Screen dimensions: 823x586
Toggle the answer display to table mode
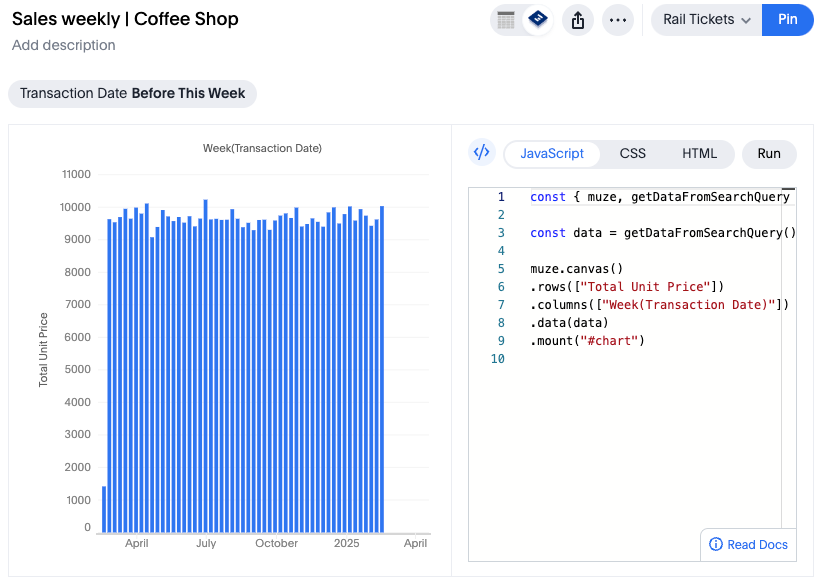point(506,20)
